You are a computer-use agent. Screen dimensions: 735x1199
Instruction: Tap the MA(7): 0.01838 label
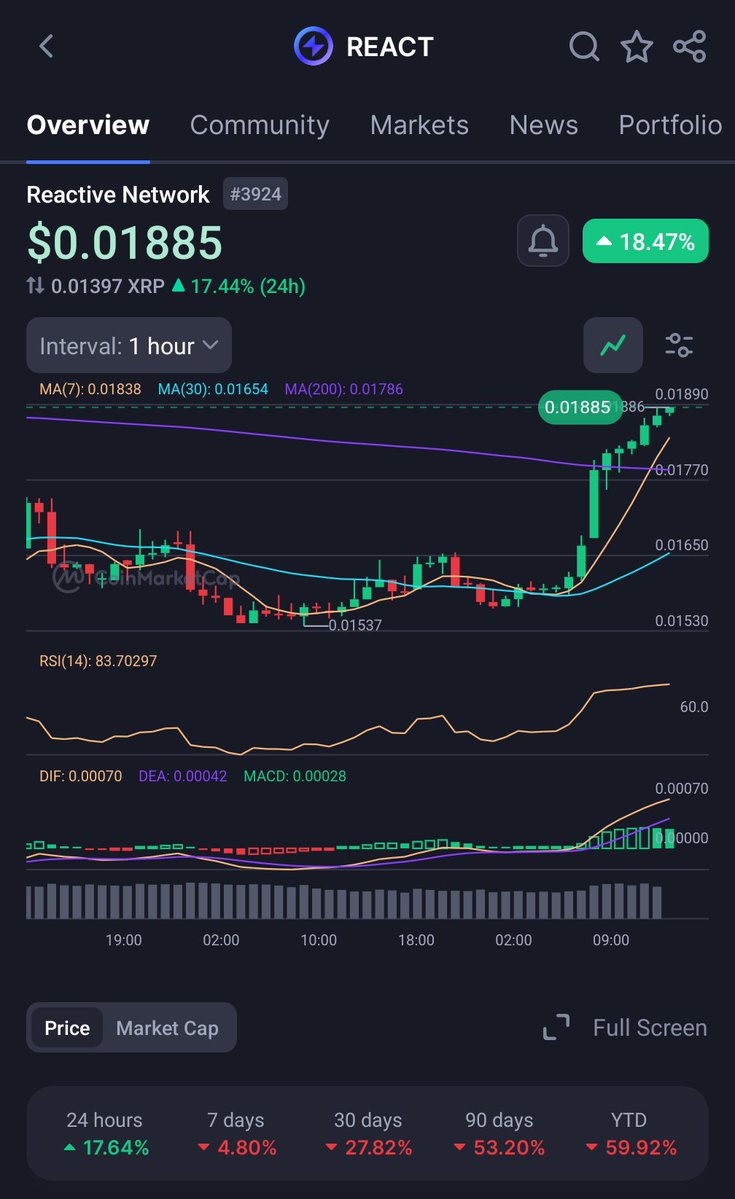click(90, 389)
